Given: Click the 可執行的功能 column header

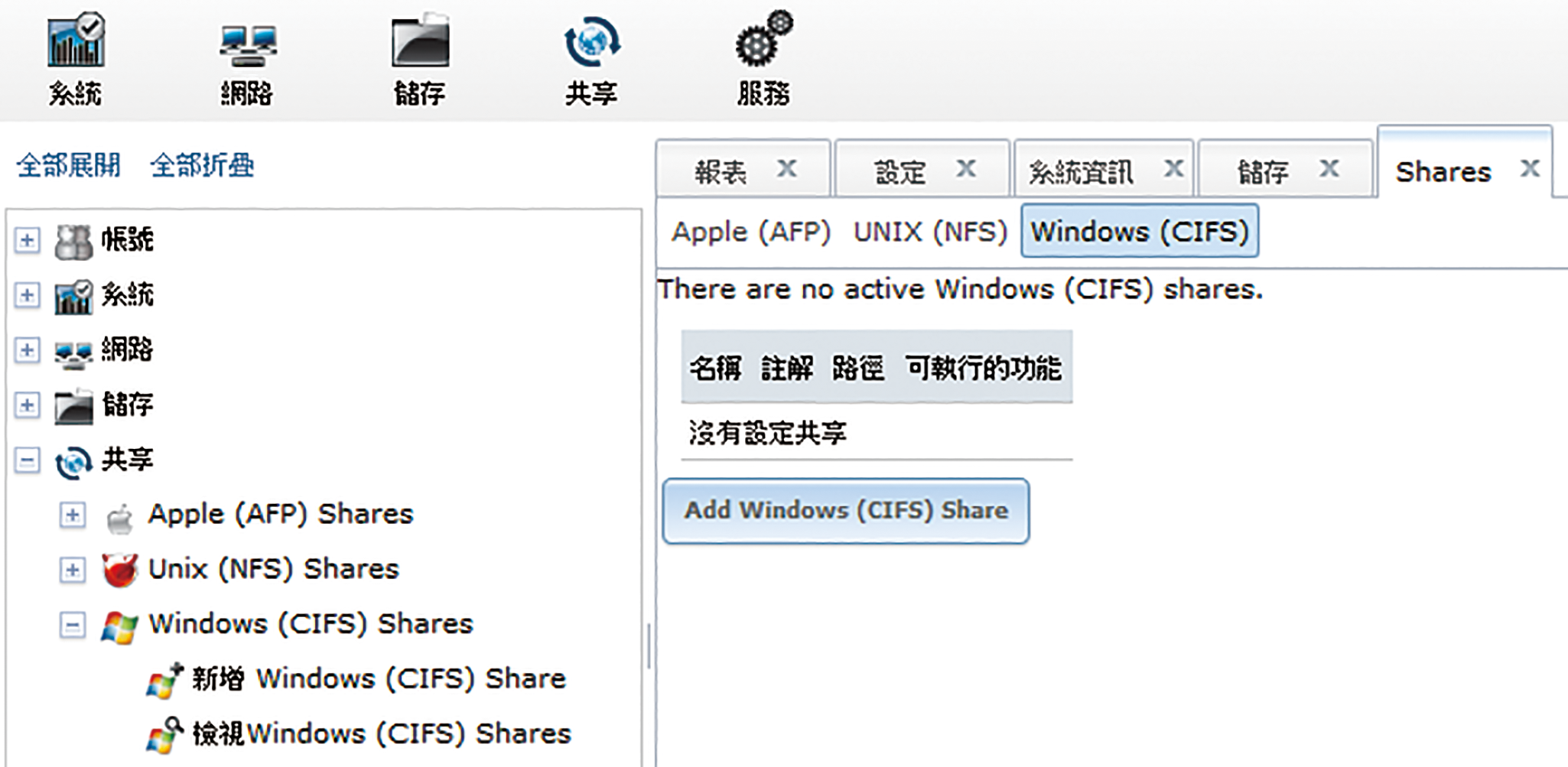Looking at the screenshot, I should 984,368.
